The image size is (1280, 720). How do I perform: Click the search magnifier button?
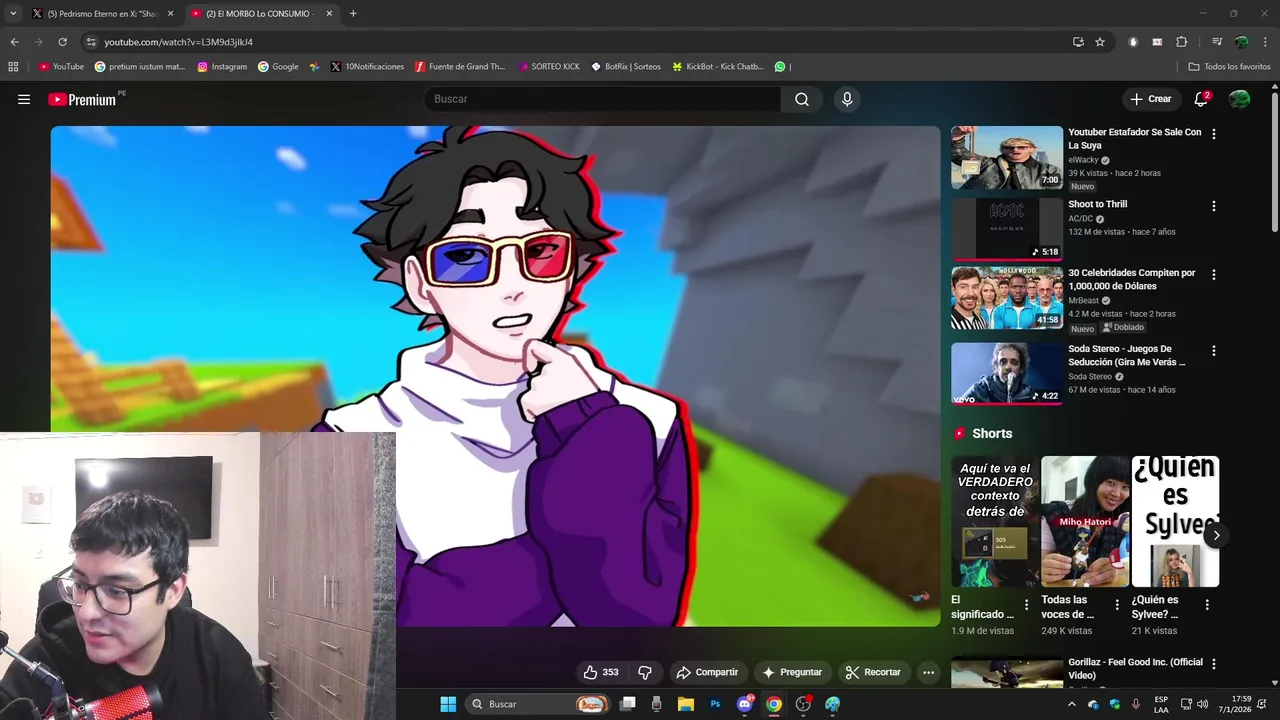tap(802, 99)
